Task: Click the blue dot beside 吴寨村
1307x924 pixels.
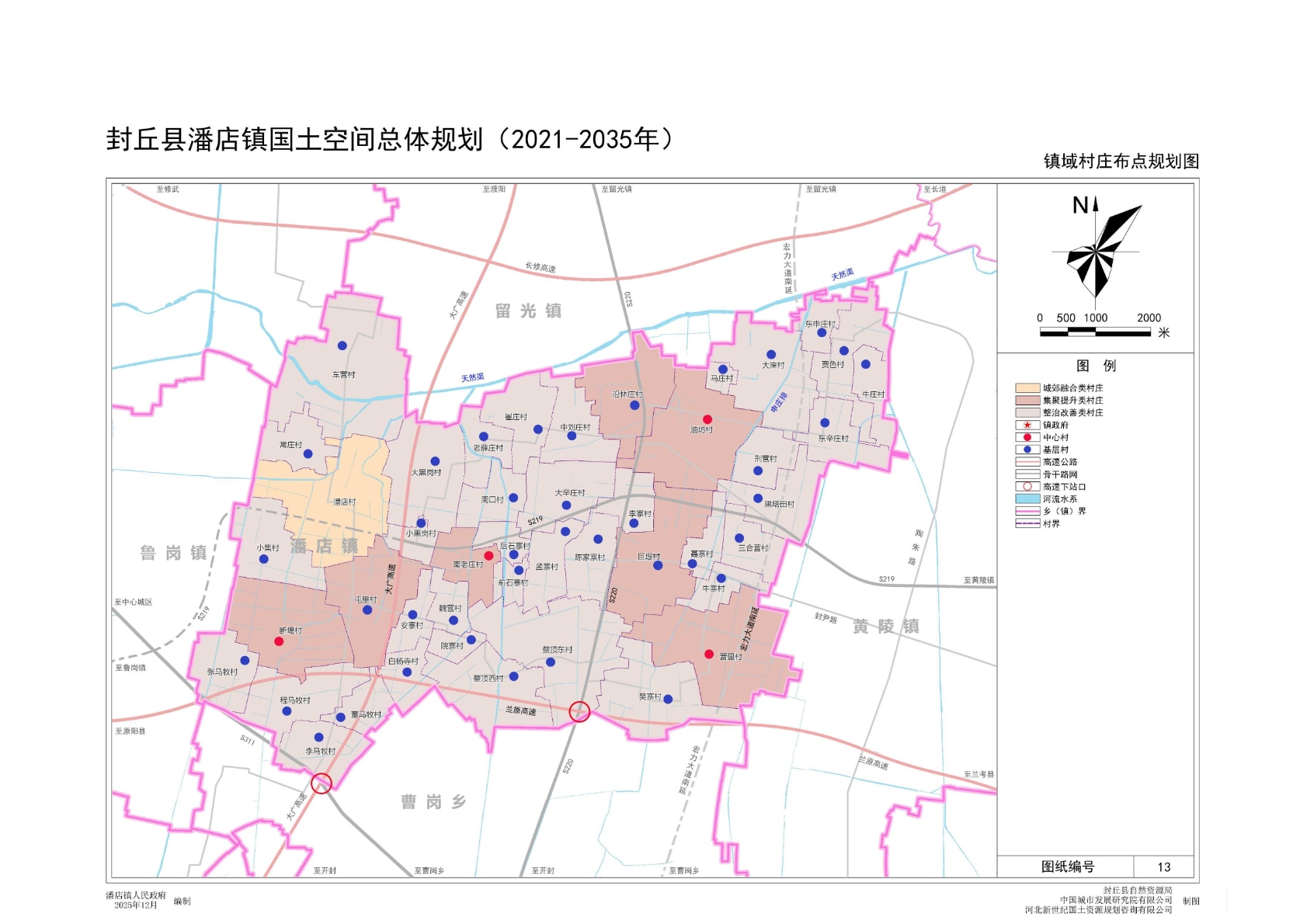Action: (x=668, y=699)
